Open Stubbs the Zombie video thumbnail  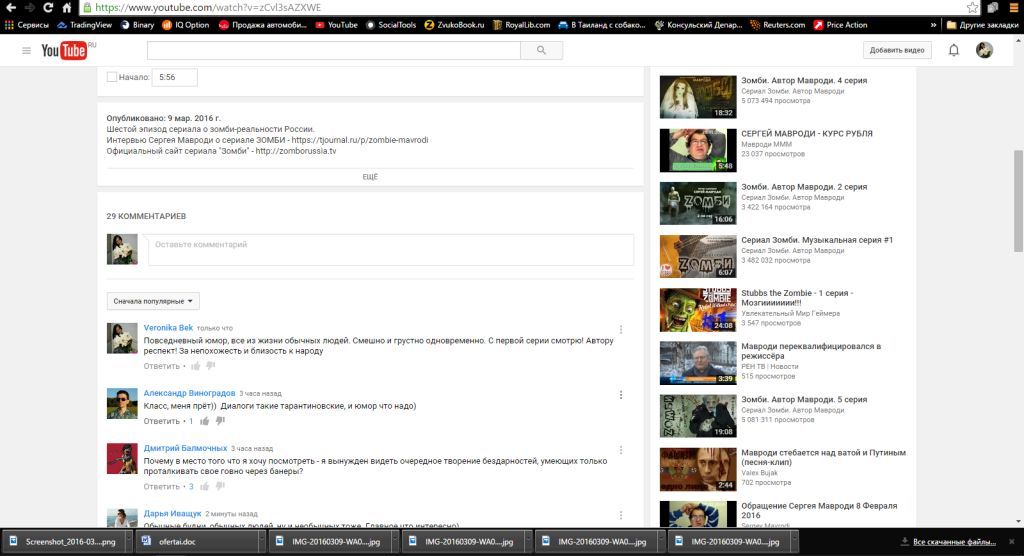[x=697, y=310]
